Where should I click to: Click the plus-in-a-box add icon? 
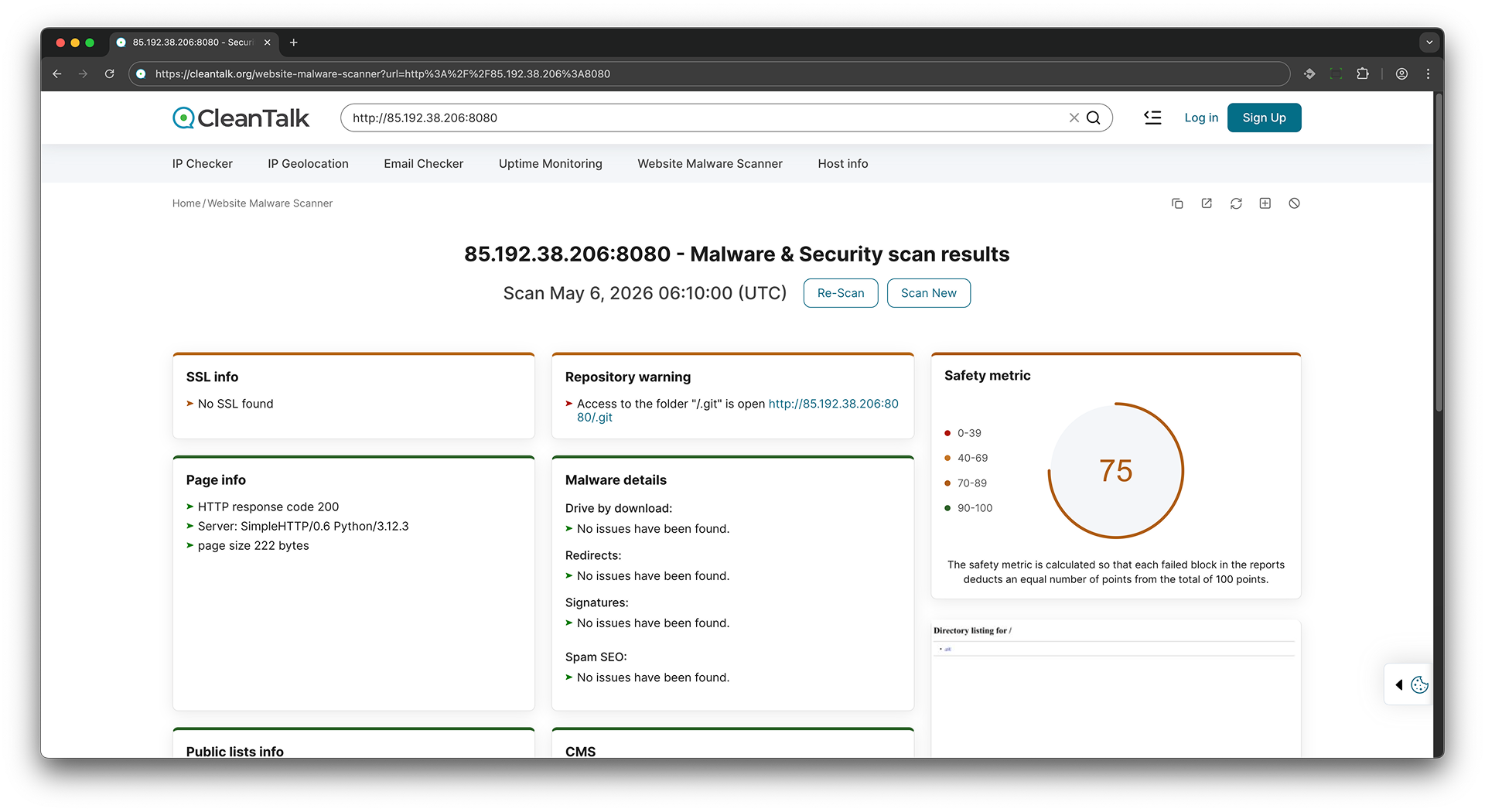tap(1265, 203)
